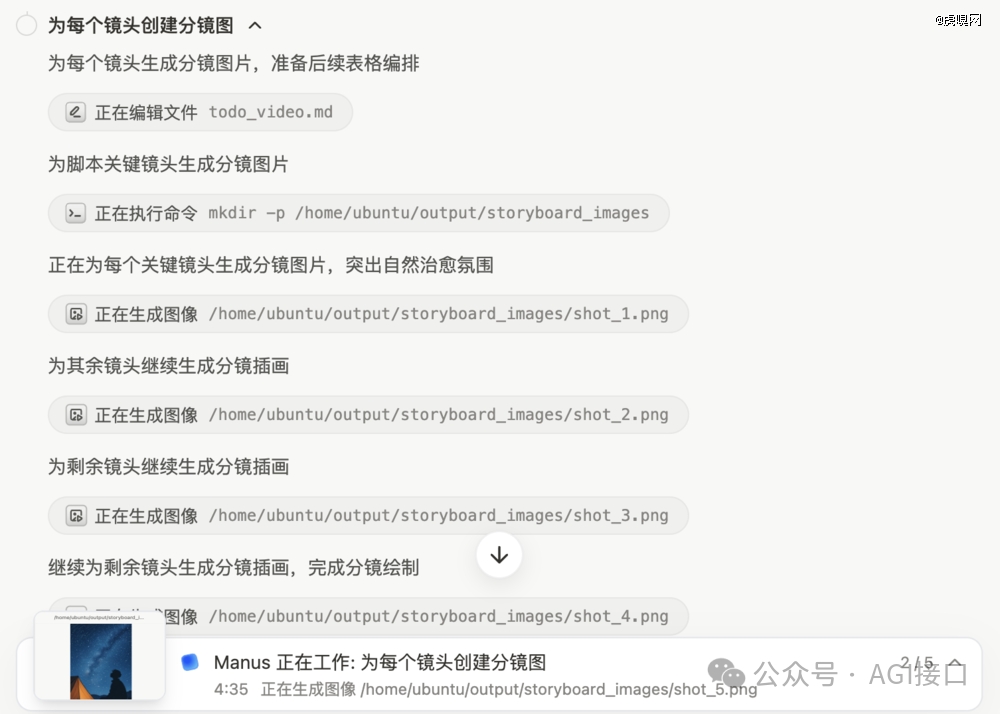1000x714 pixels.
Task: Click the image generation icon for shot_1.png
Action: pos(76,314)
